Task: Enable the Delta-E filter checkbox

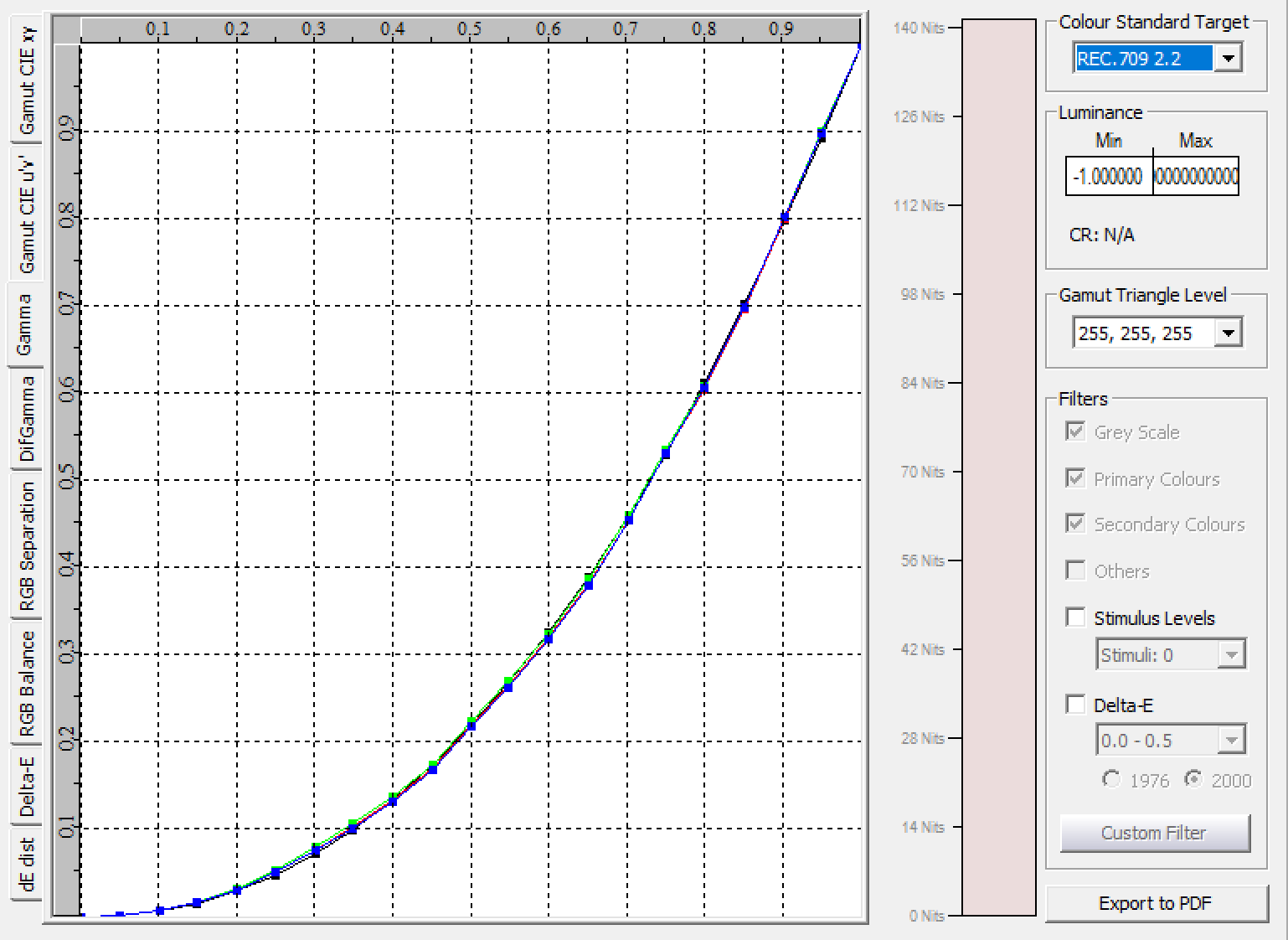Action: click(x=1075, y=705)
